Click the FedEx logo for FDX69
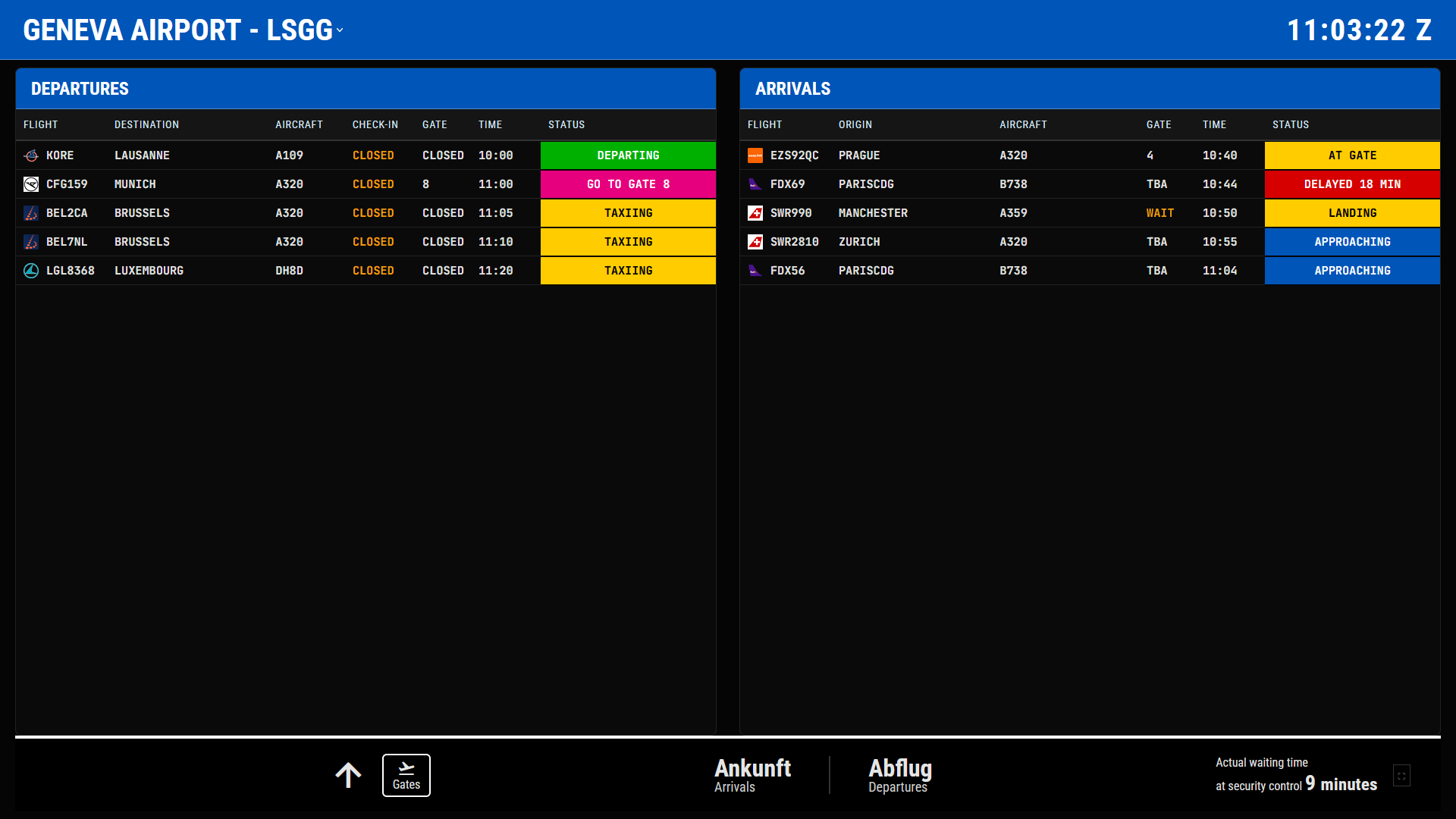The width and height of the screenshot is (1456, 819). tap(755, 184)
